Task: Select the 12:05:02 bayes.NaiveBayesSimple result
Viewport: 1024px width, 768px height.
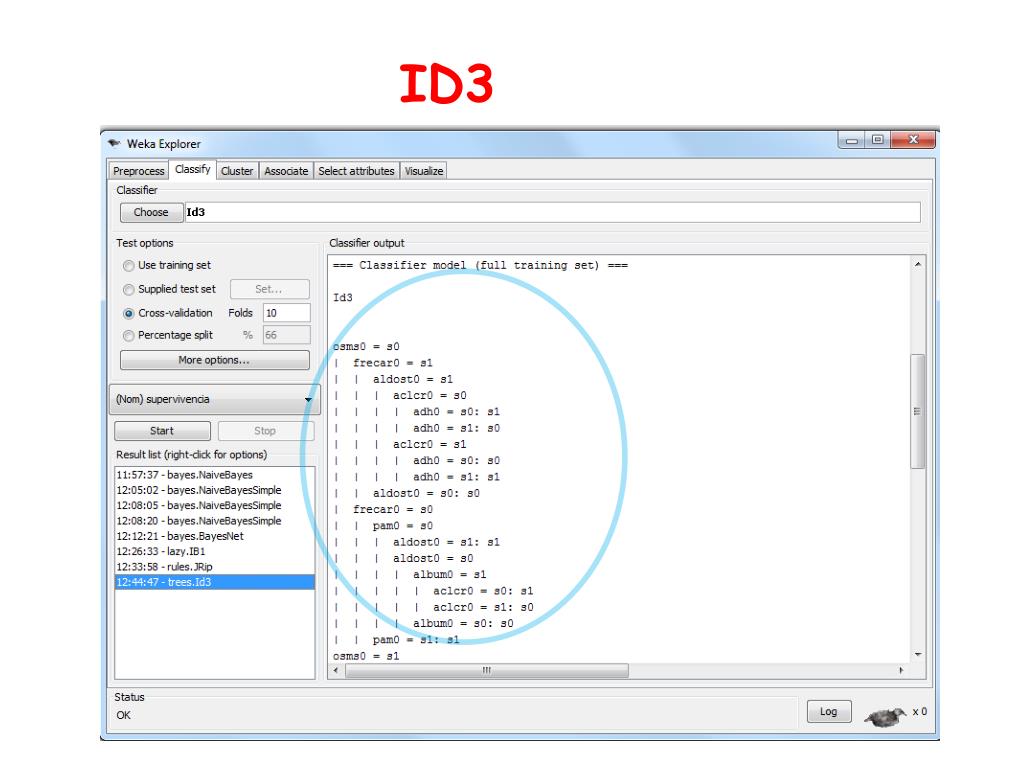Action: (215, 490)
